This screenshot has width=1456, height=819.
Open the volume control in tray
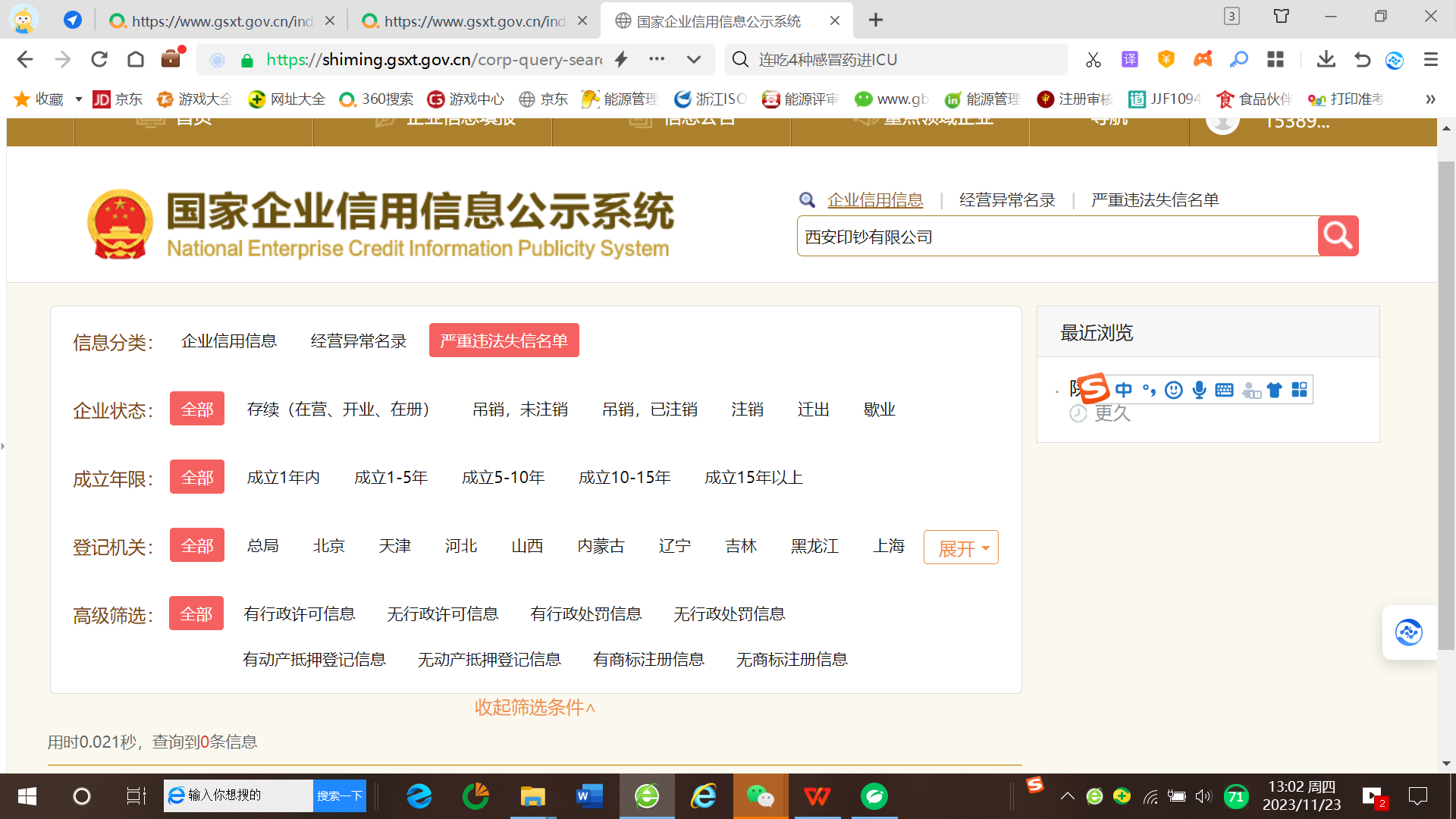point(1203,796)
